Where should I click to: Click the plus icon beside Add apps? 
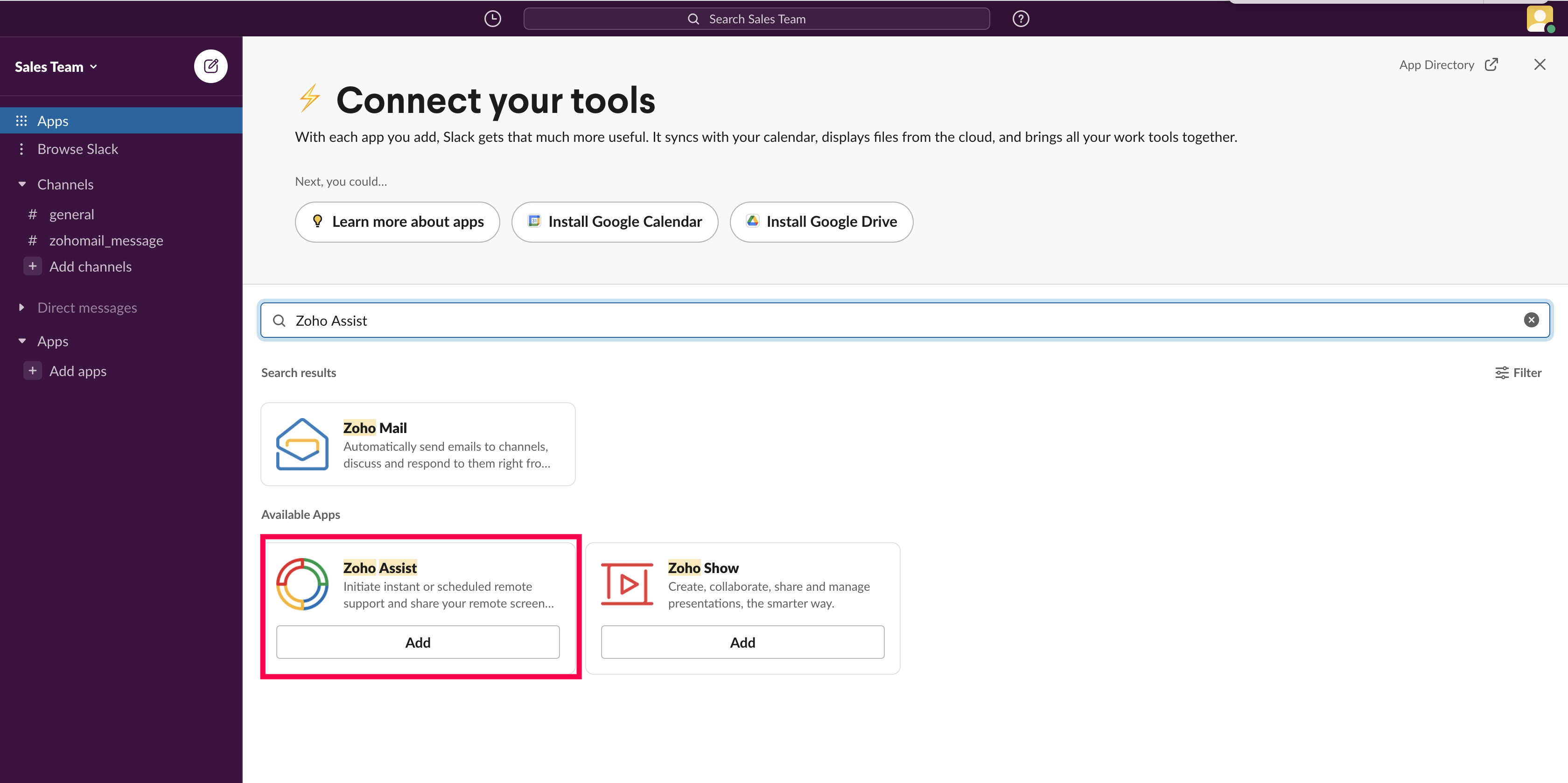33,371
